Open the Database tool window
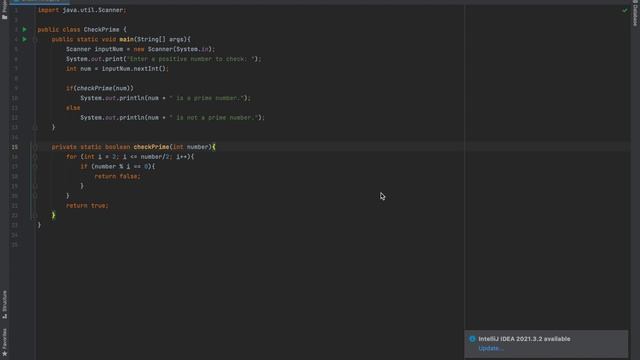The image size is (640, 360). tap(635, 14)
